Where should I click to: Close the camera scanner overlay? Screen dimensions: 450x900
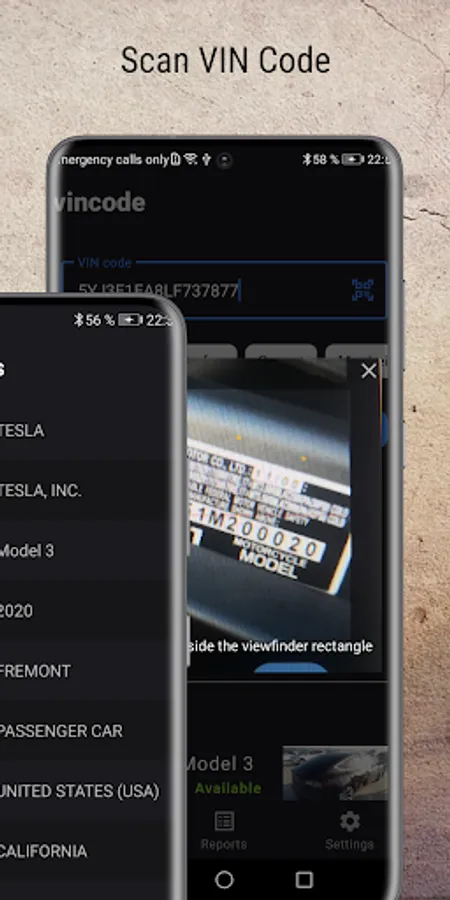coord(368,371)
